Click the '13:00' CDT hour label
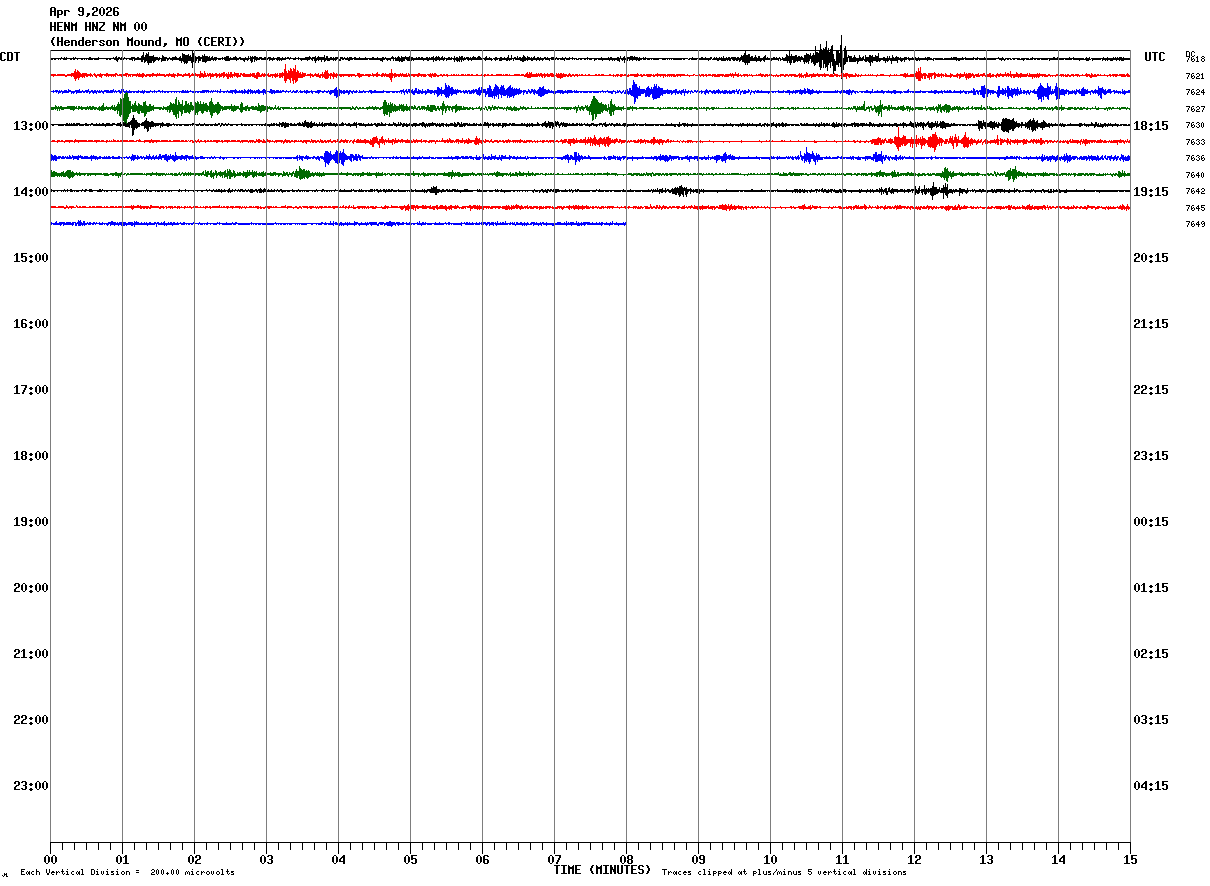1210x886 pixels. click(31, 126)
